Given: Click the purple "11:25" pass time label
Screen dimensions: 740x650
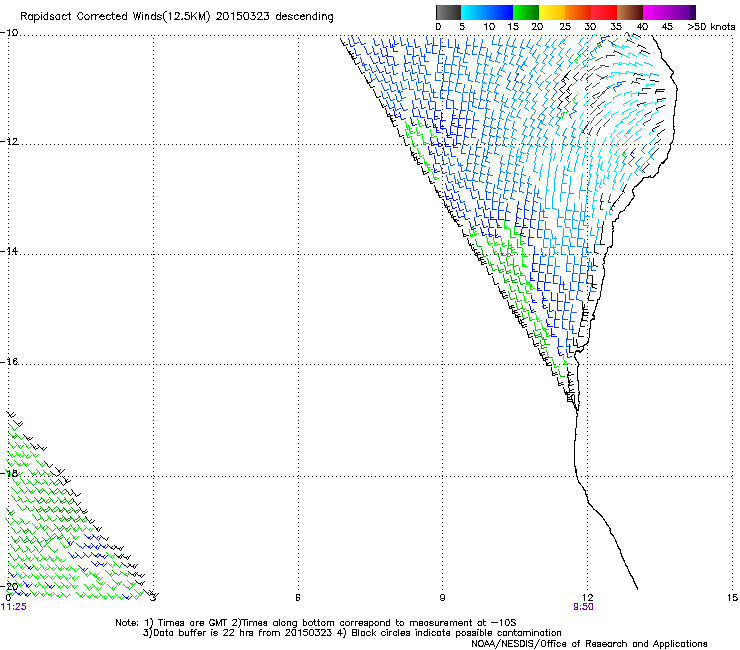Looking at the screenshot, I should coord(14,607).
